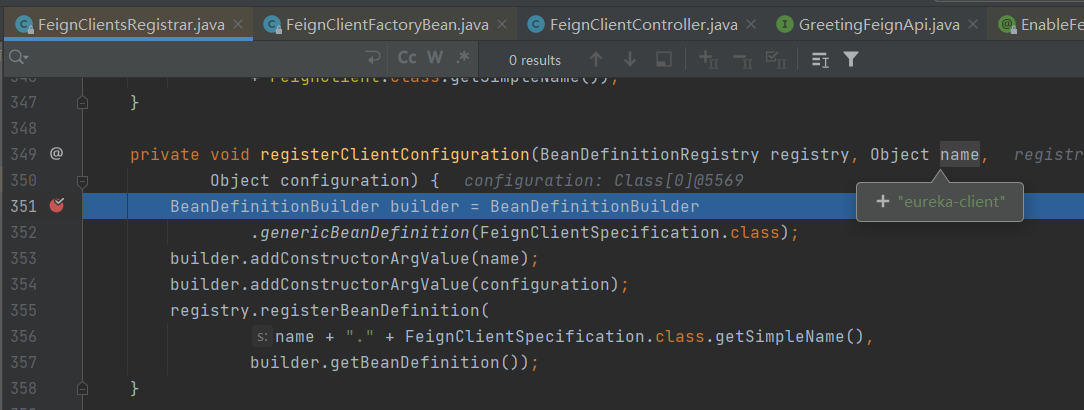1084x410 pixels.
Task: Click builder.getBeanDefinition()) on line 357
Action: (x=389, y=362)
